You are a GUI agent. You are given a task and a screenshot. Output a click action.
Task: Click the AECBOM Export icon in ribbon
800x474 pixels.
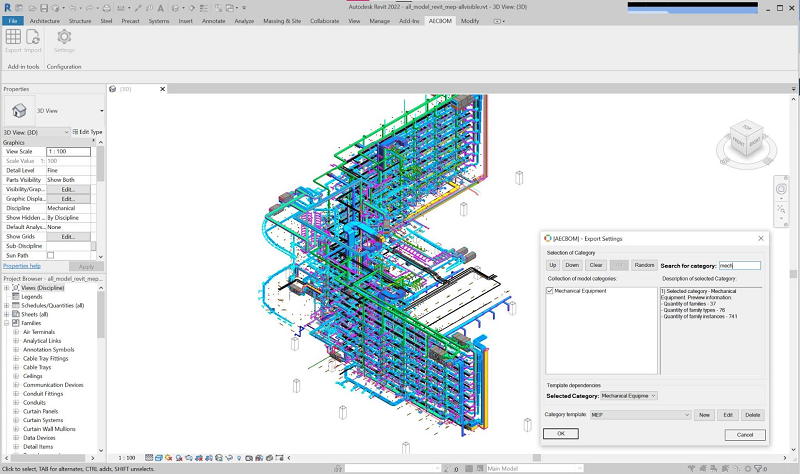[13, 38]
